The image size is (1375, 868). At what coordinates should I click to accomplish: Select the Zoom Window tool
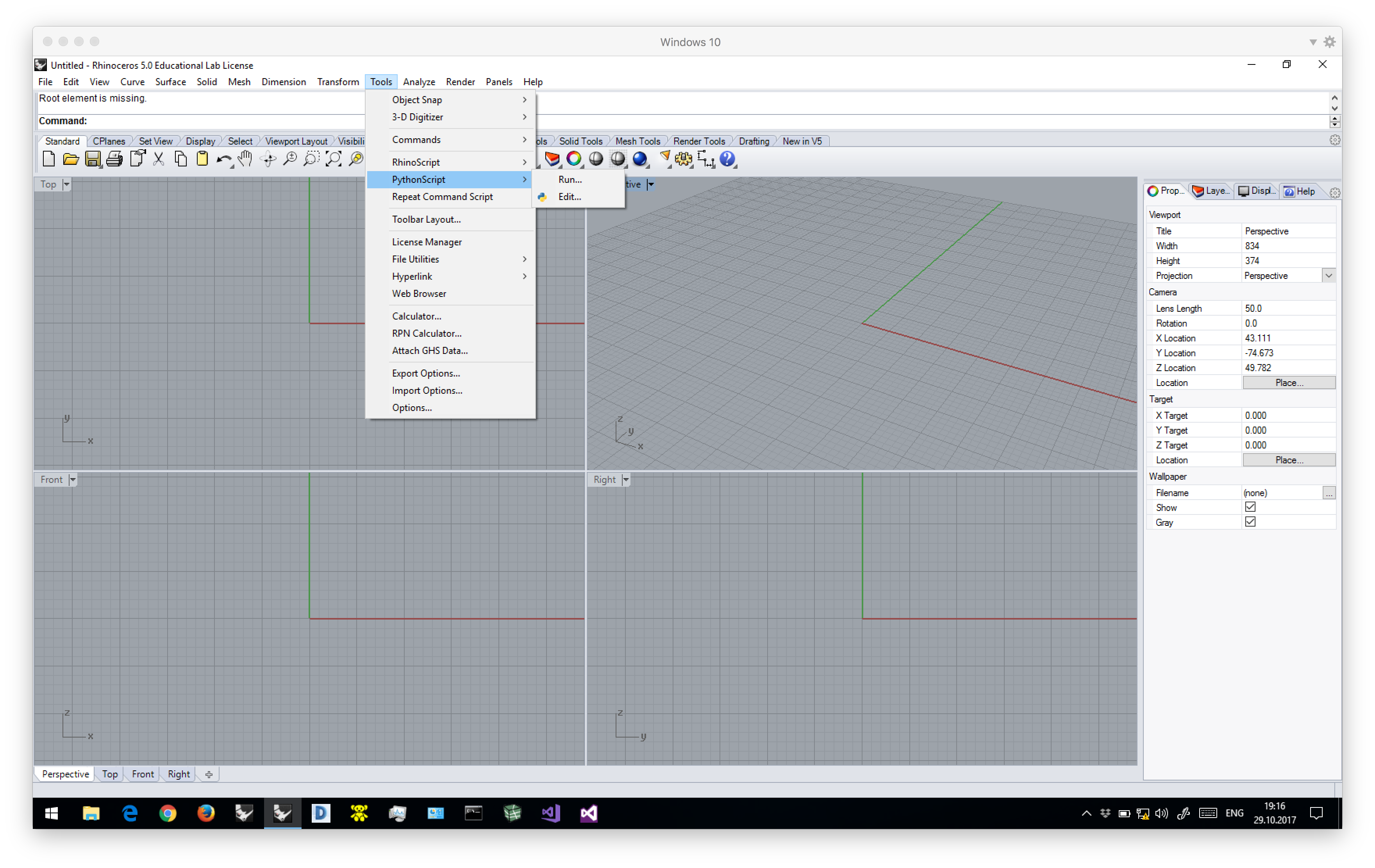click(312, 159)
